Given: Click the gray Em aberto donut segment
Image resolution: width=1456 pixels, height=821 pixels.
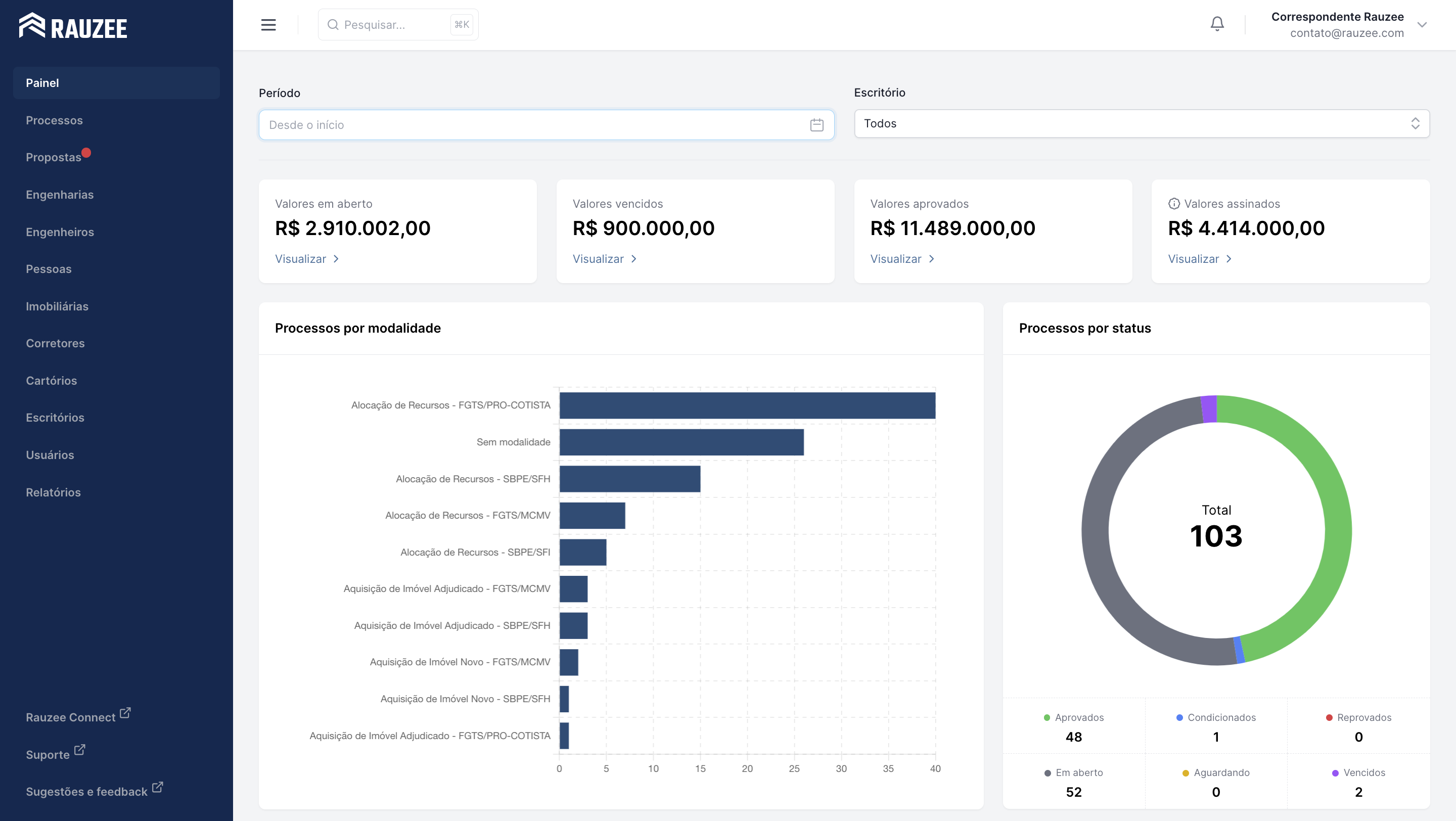Looking at the screenshot, I should (x=1096, y=537).
